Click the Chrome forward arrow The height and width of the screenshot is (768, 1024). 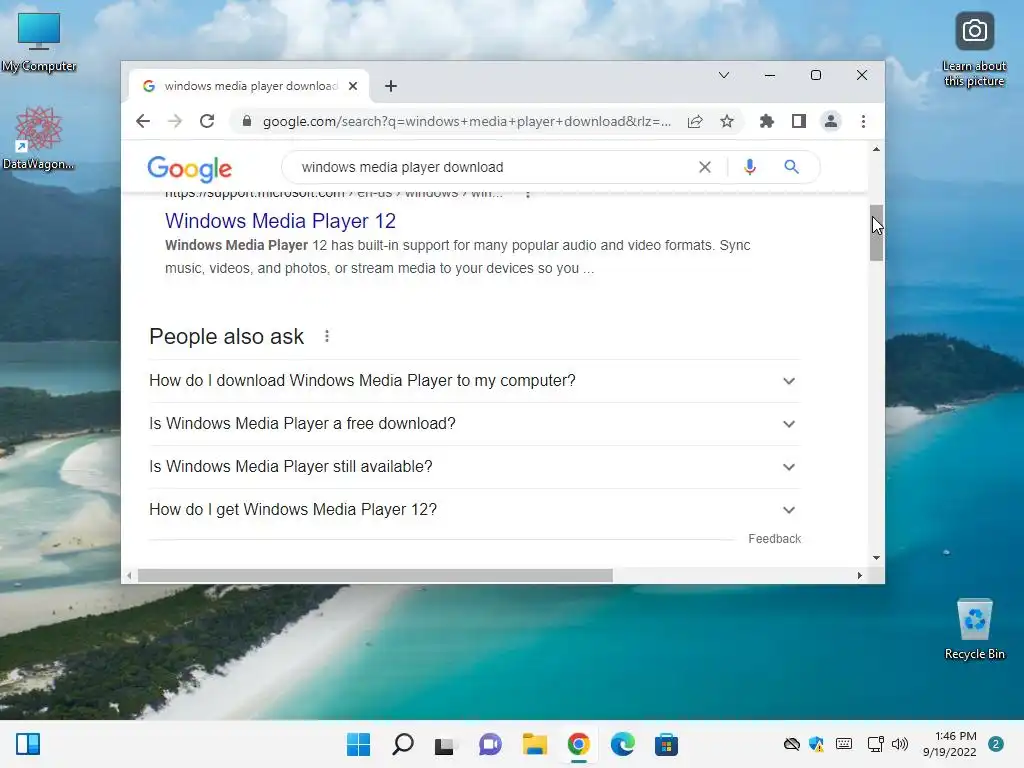[174, 121]
